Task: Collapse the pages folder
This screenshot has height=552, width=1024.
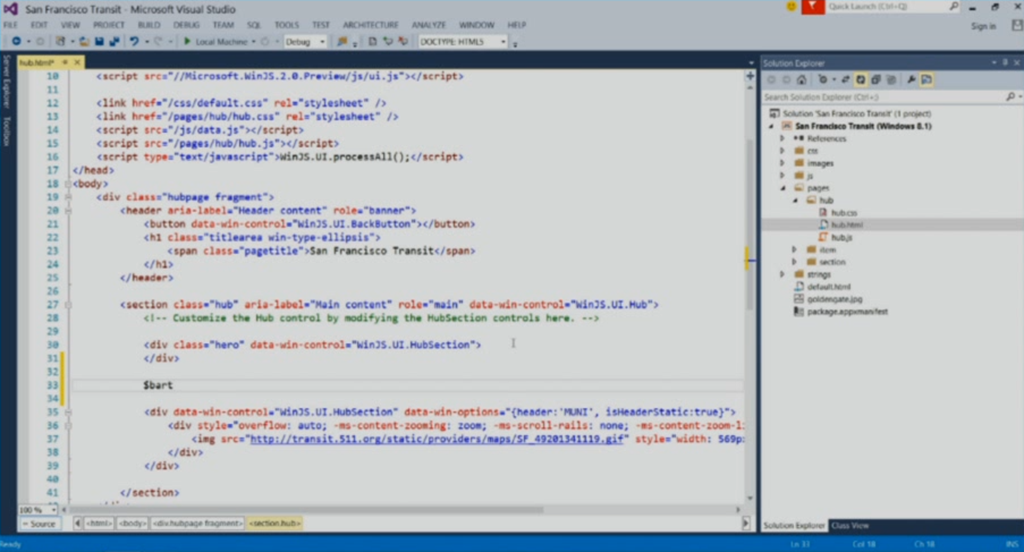Action: (782, 188)
